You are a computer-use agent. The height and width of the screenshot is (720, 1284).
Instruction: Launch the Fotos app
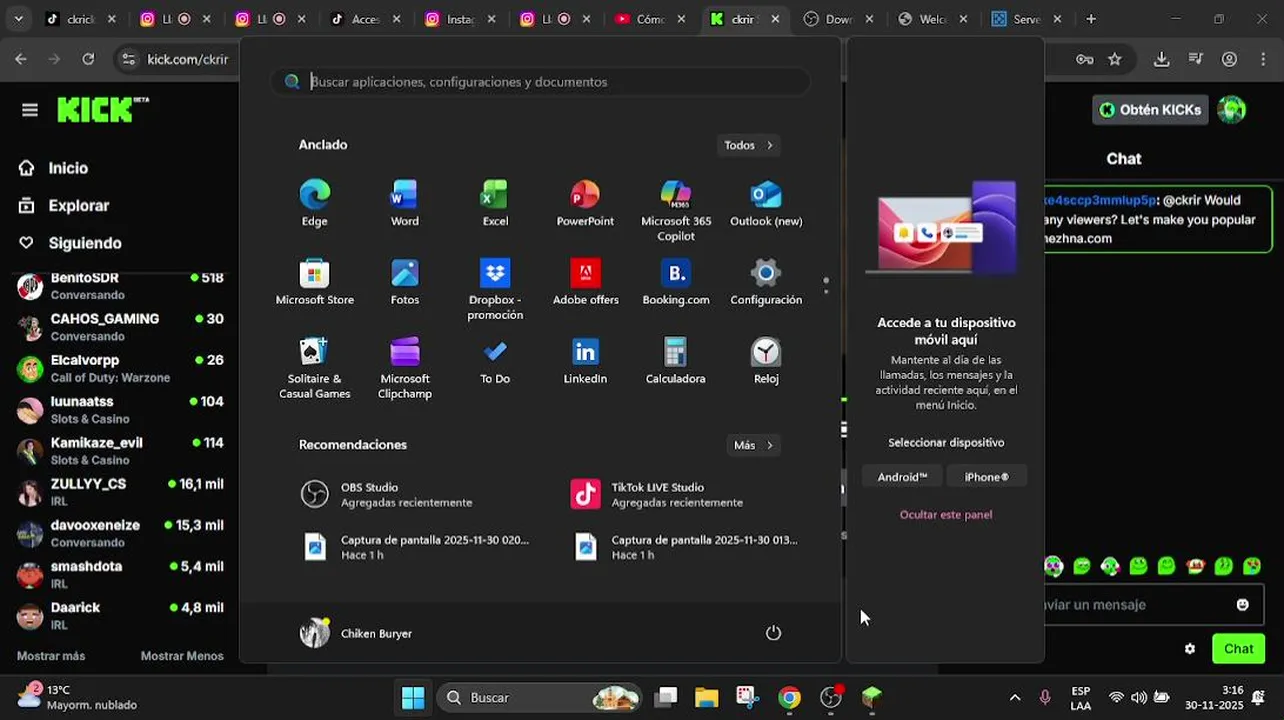click(x=405, y=282)
